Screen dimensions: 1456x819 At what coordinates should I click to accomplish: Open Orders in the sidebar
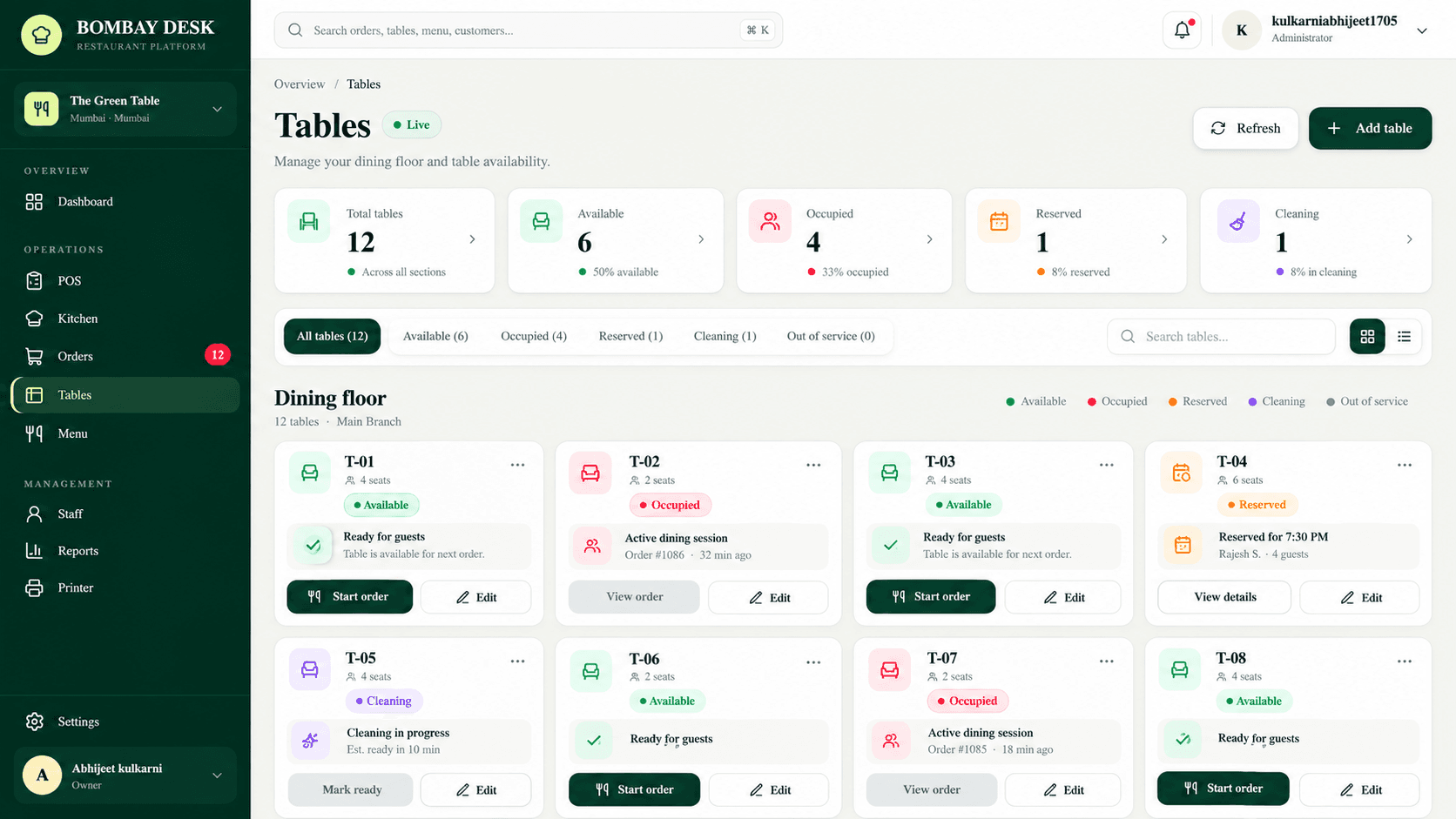[125, 356]
